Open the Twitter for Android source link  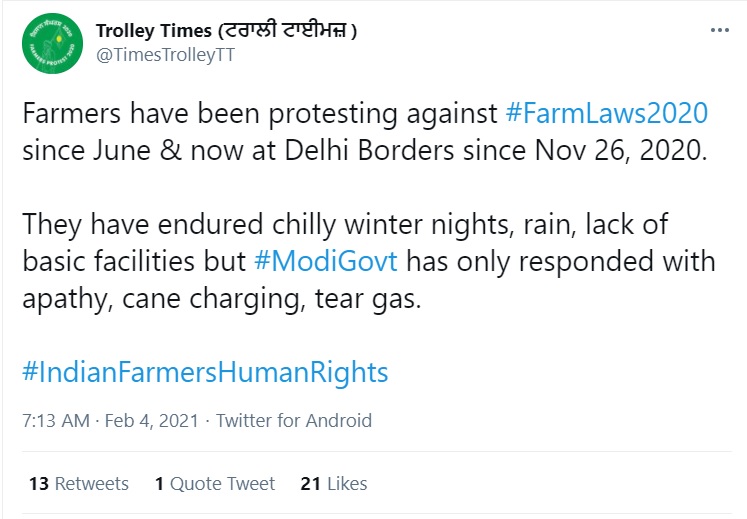(294, 421)
